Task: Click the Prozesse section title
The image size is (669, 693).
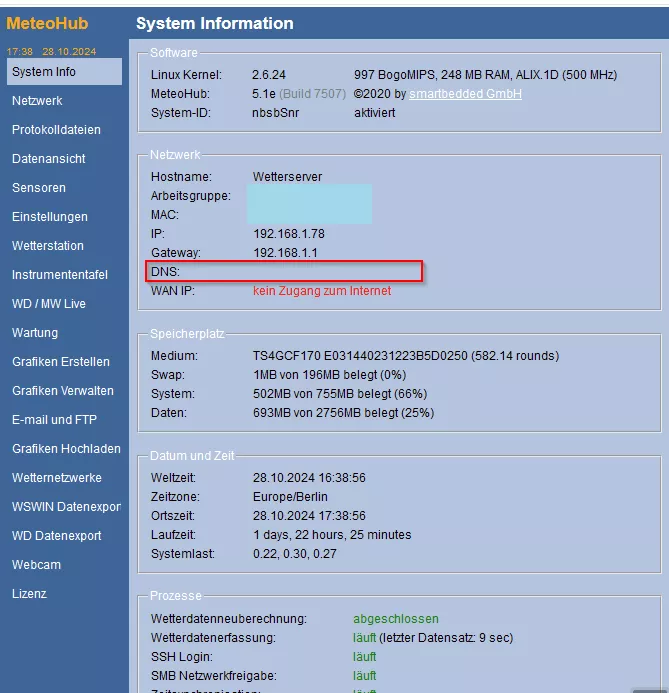Action: (176, 596)
